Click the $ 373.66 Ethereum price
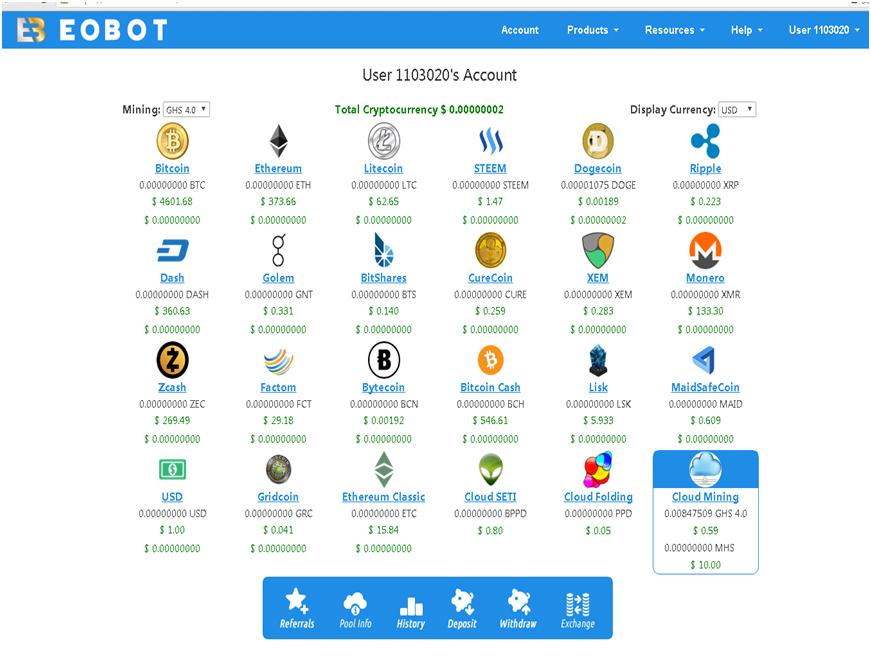 pos(278,202)
